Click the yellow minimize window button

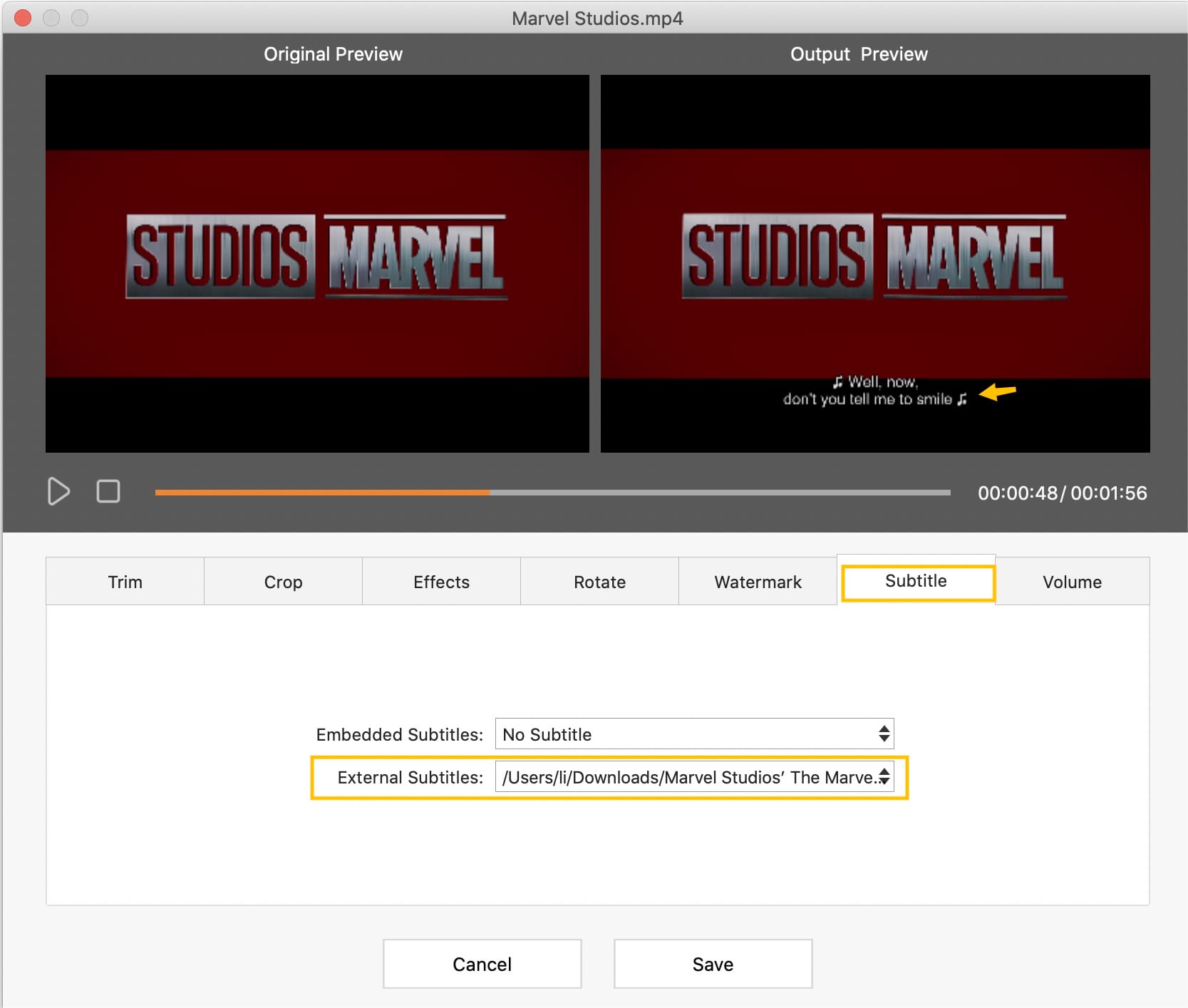click(51, 18)
